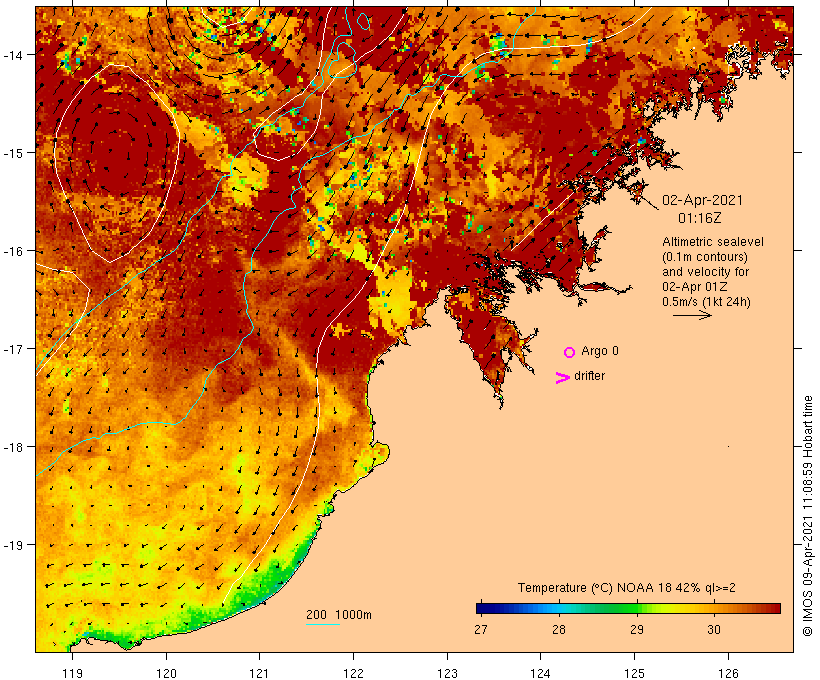The image size is (820, 680).
Task: Click the 'Altimetric sealevel' caption line
Action: pyautogui.click(x=713, y=242)
